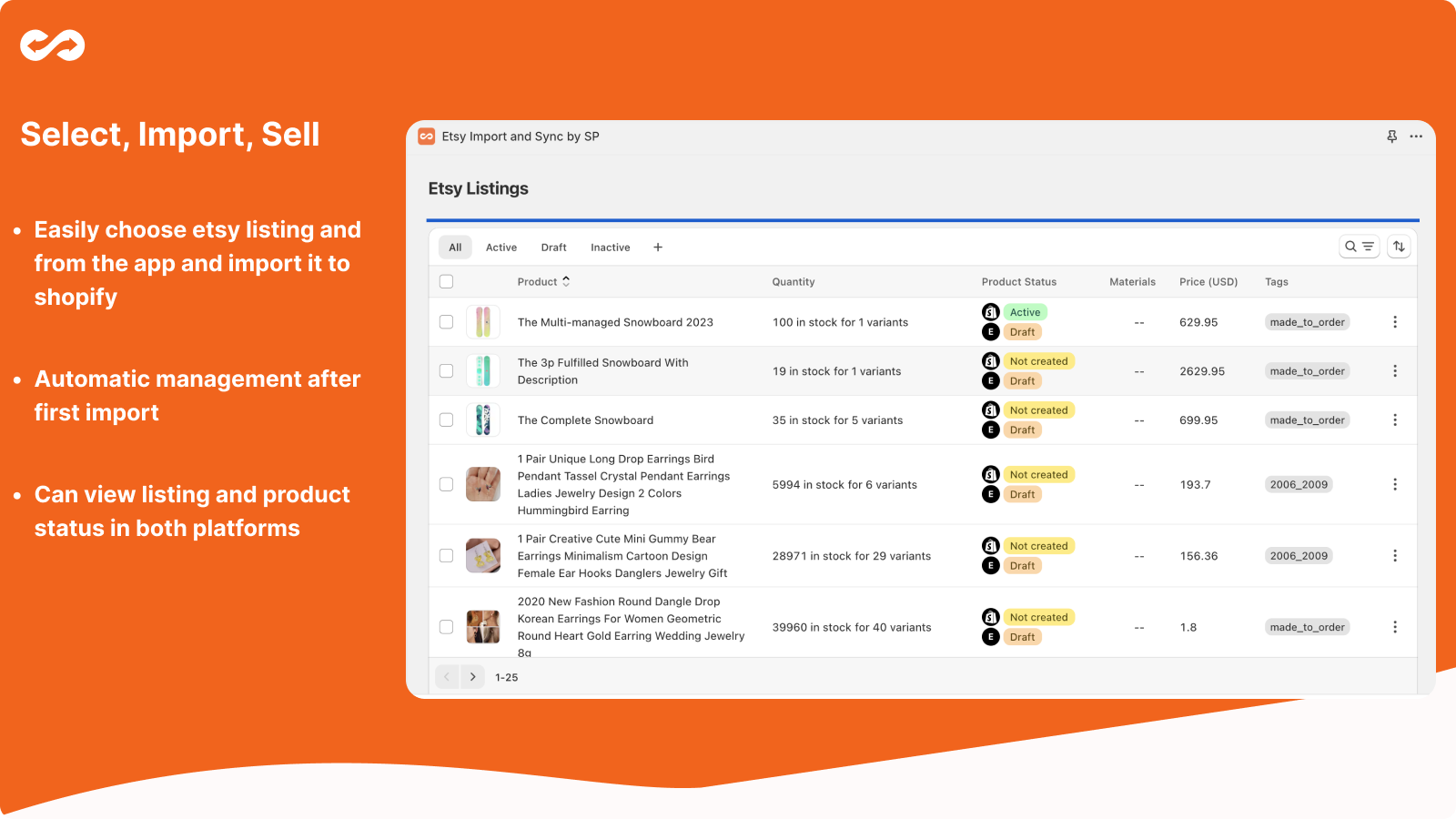
Task: Click the sort arrows button
Action: (x=1399, y=247)
